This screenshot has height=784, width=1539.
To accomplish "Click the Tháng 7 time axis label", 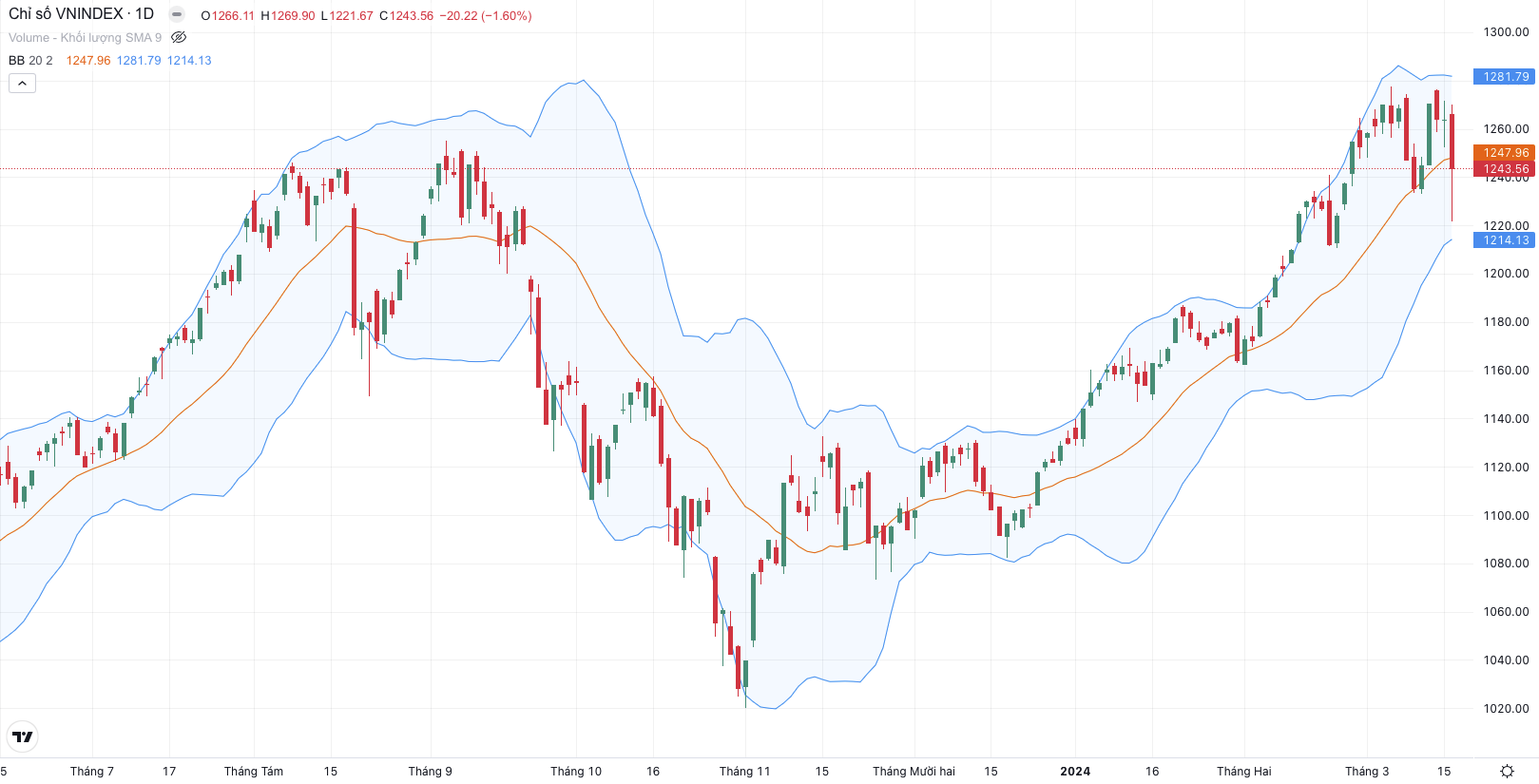I will (x=92, y=771).
